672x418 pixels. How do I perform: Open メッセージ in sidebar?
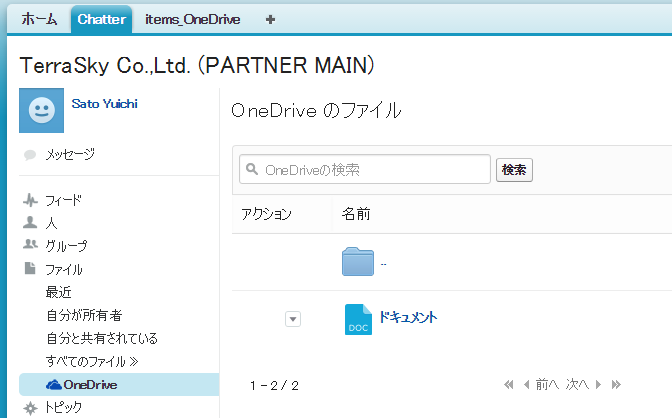pyautogui.click(x=70, y=154)
